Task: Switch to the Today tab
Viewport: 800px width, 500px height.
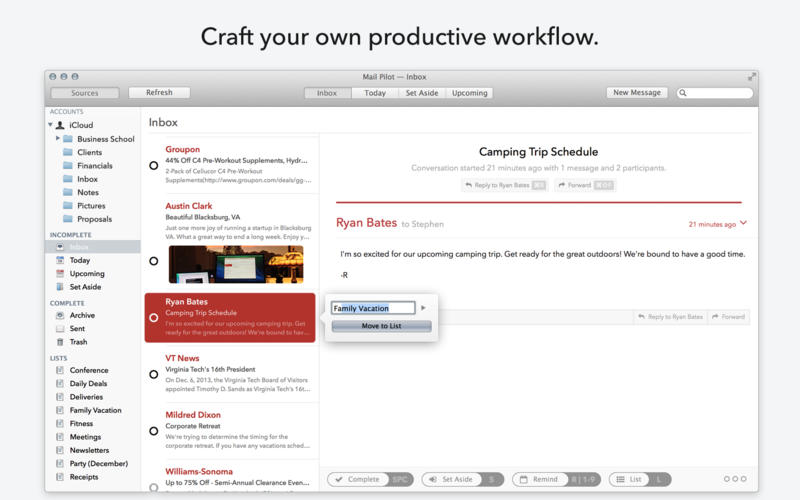Action: [x=375, y=93]
